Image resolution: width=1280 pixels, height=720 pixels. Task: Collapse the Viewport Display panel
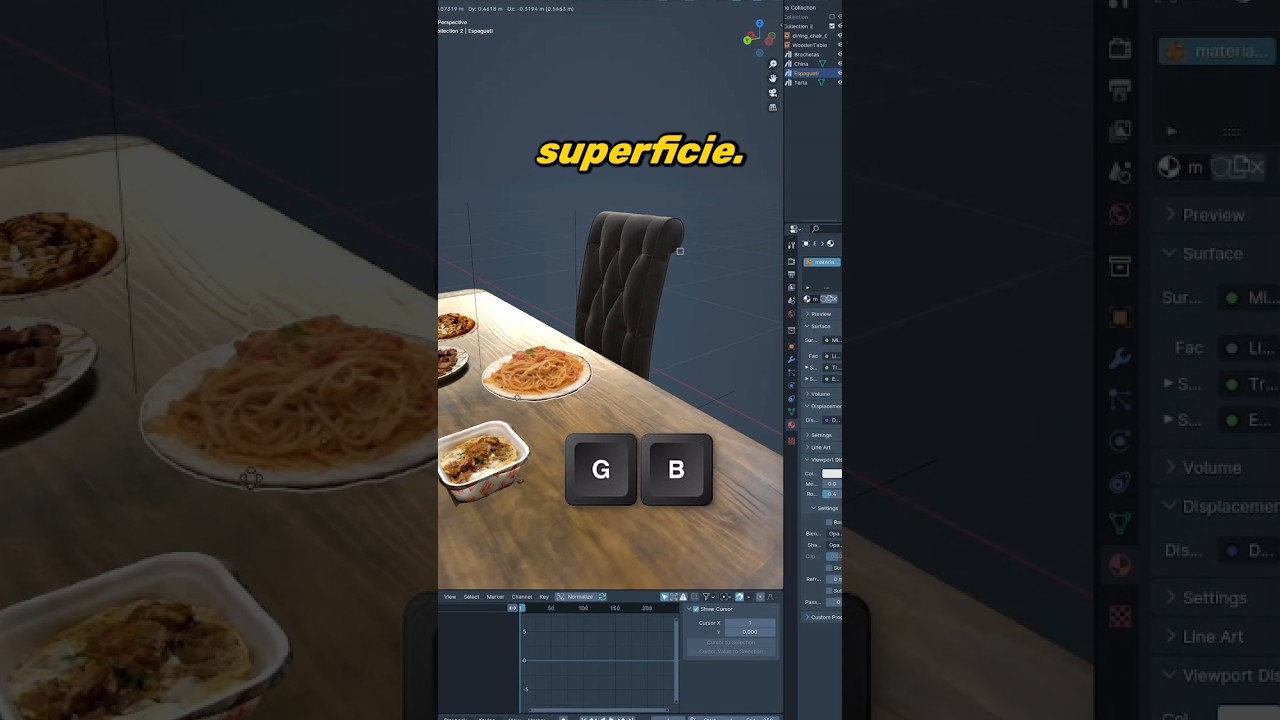[822, 459]
